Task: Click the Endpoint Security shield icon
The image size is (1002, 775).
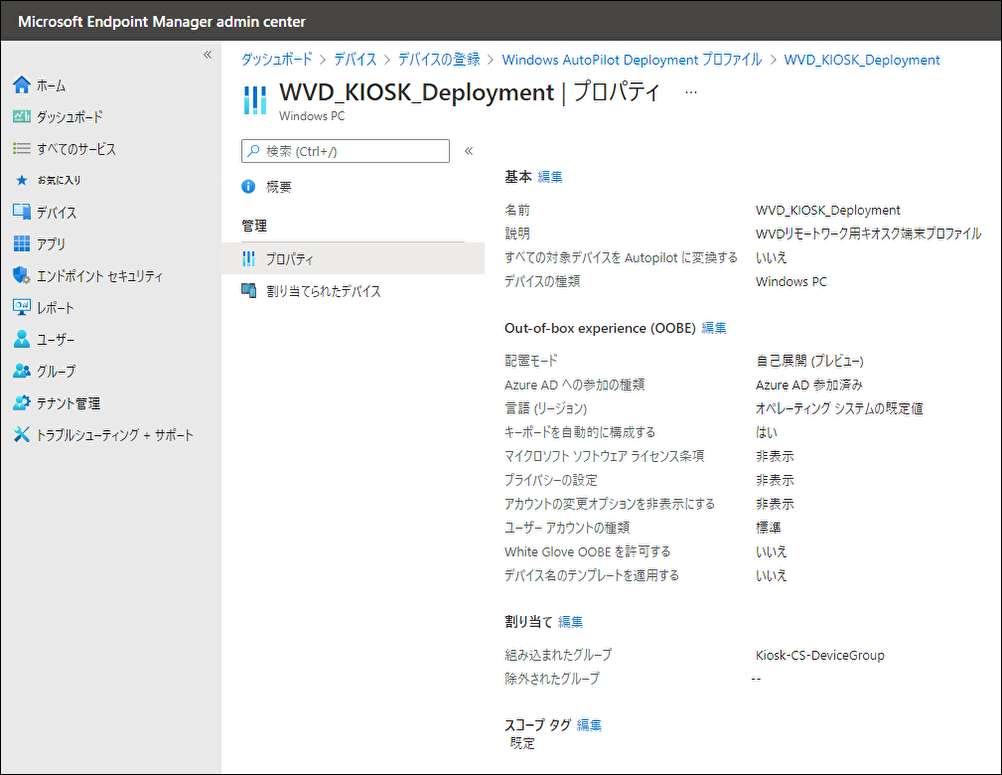Action: (22, 275)
